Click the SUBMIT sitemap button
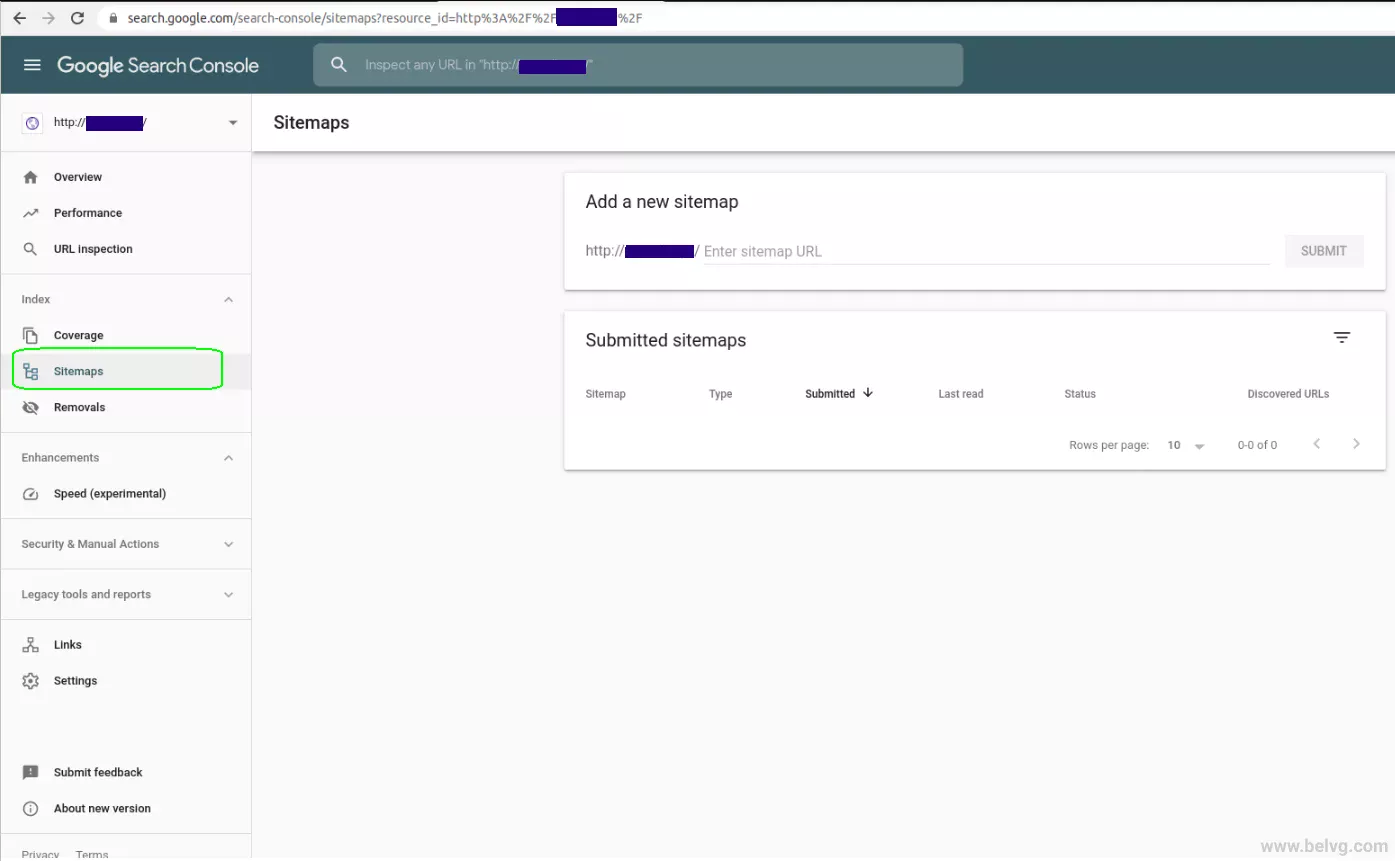The width and height of the screenshot is (1395, 861). pos(1324,251)
